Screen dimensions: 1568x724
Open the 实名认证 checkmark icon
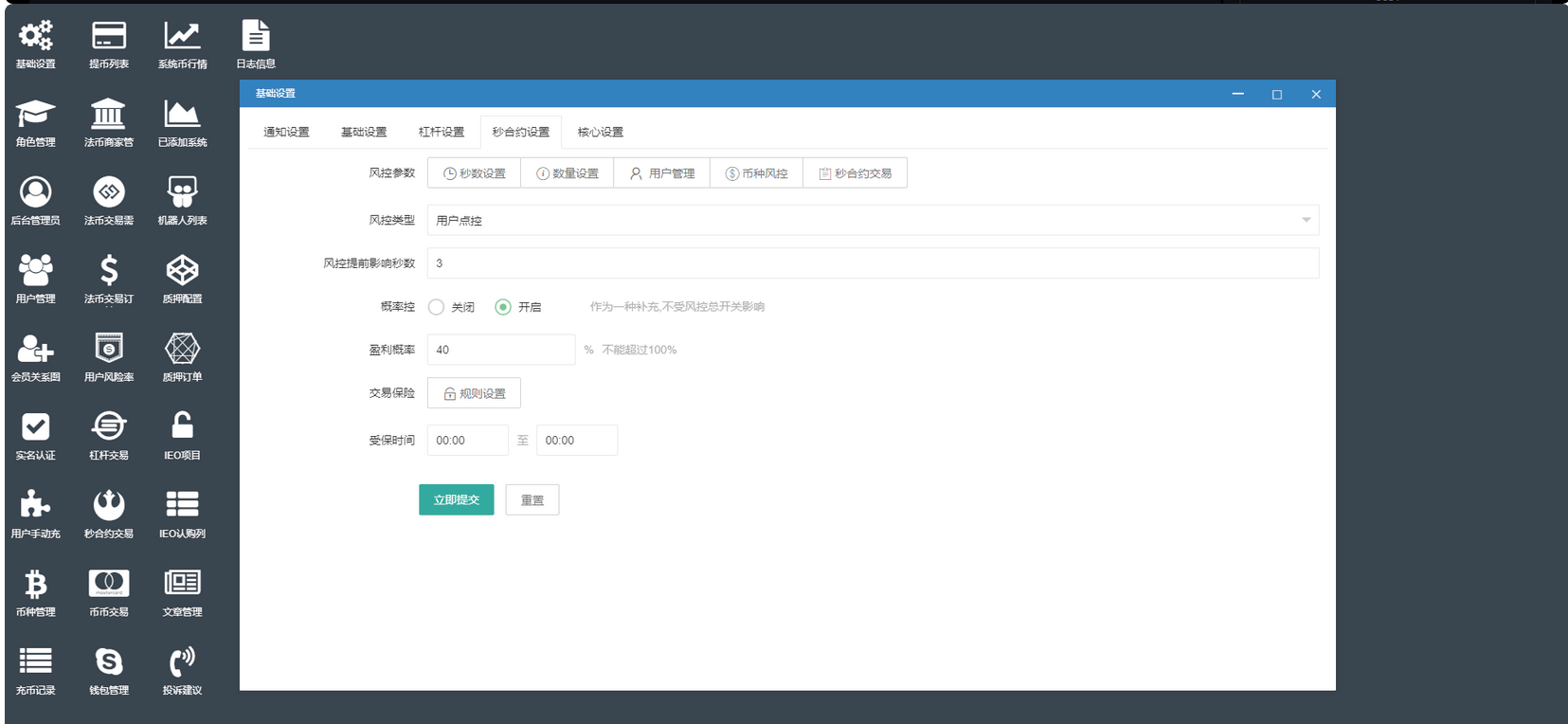click(36, 427)
